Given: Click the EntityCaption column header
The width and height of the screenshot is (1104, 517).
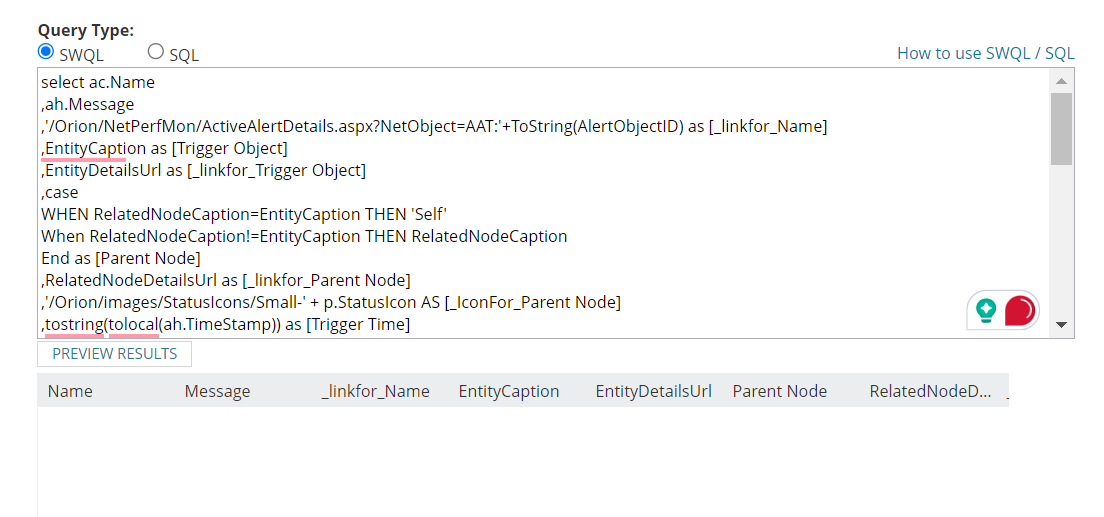Looking at the screenshot, I should [x=508, y=391].
